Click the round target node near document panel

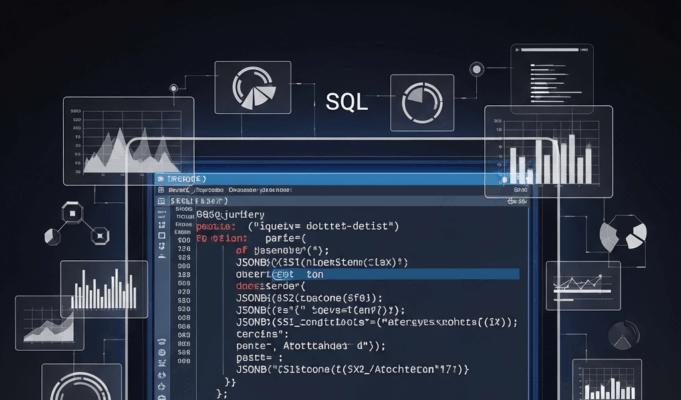476,69
